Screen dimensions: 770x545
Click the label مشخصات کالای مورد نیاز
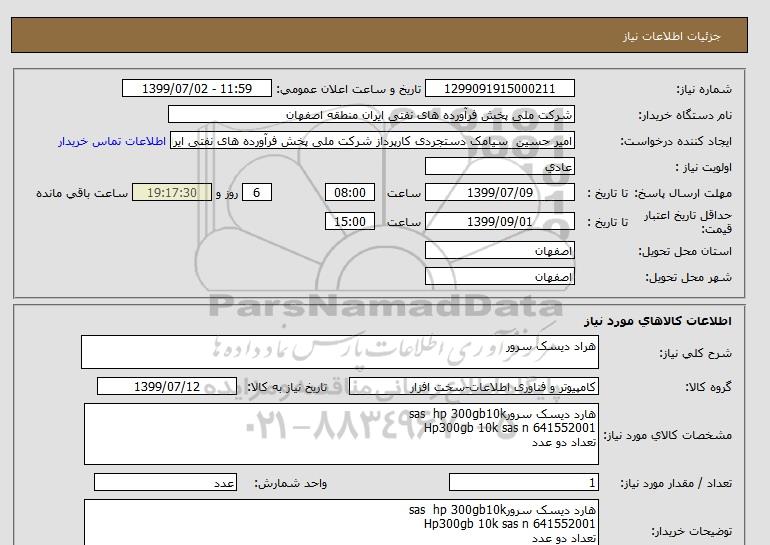coord(667,435)
